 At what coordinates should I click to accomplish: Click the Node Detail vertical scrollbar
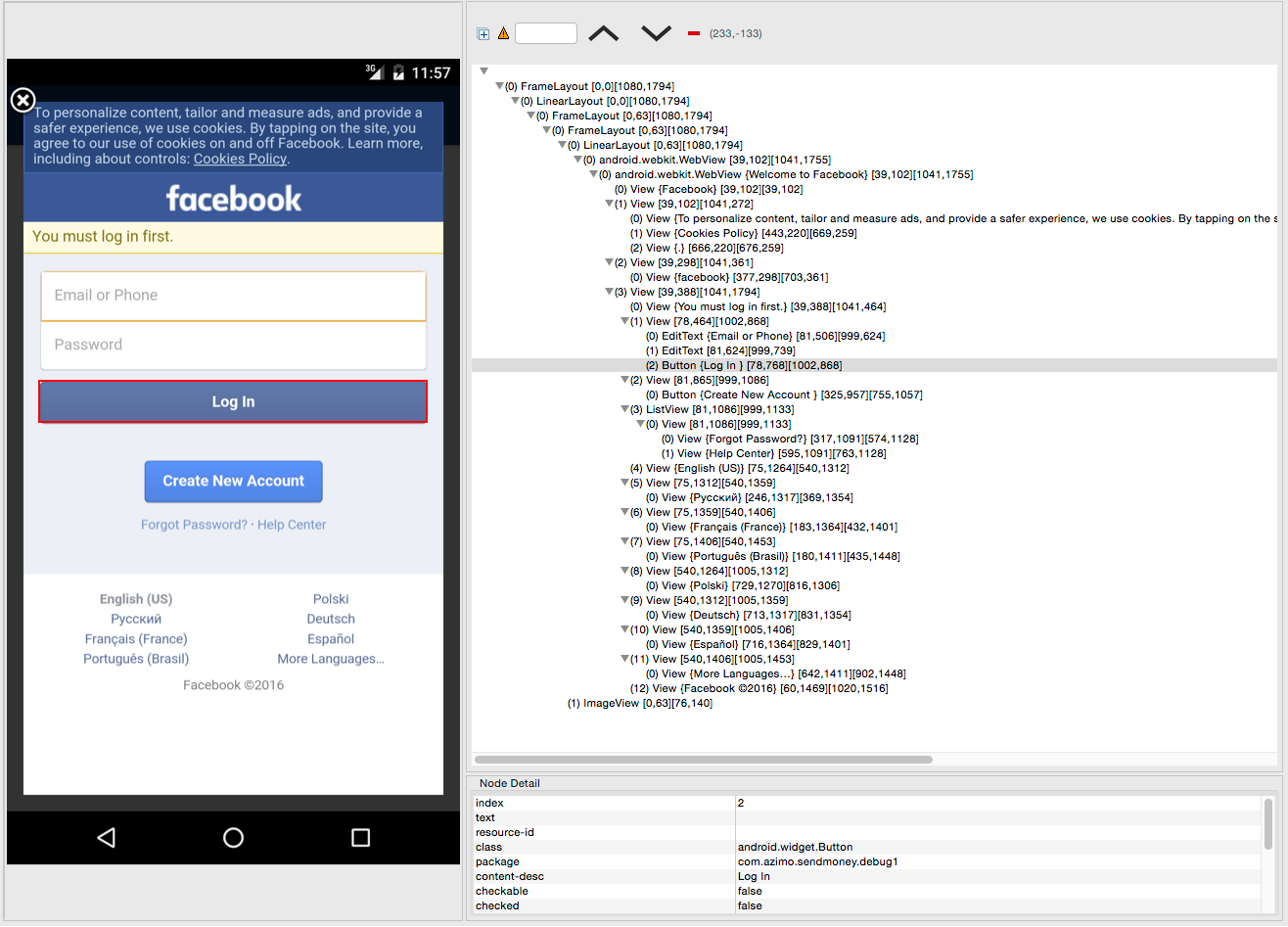point(1268,824)
